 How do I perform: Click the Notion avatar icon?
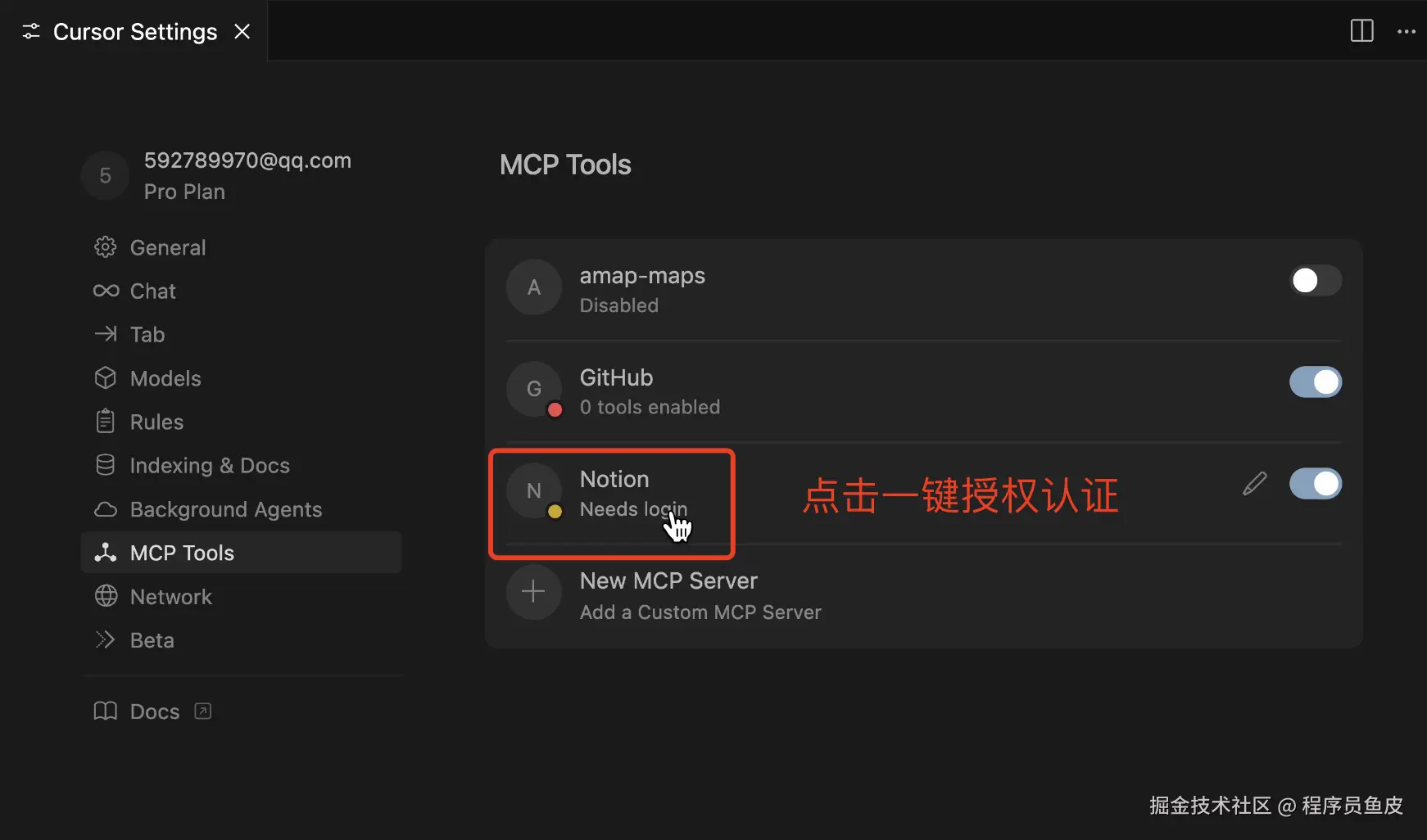tap(533, 490)
